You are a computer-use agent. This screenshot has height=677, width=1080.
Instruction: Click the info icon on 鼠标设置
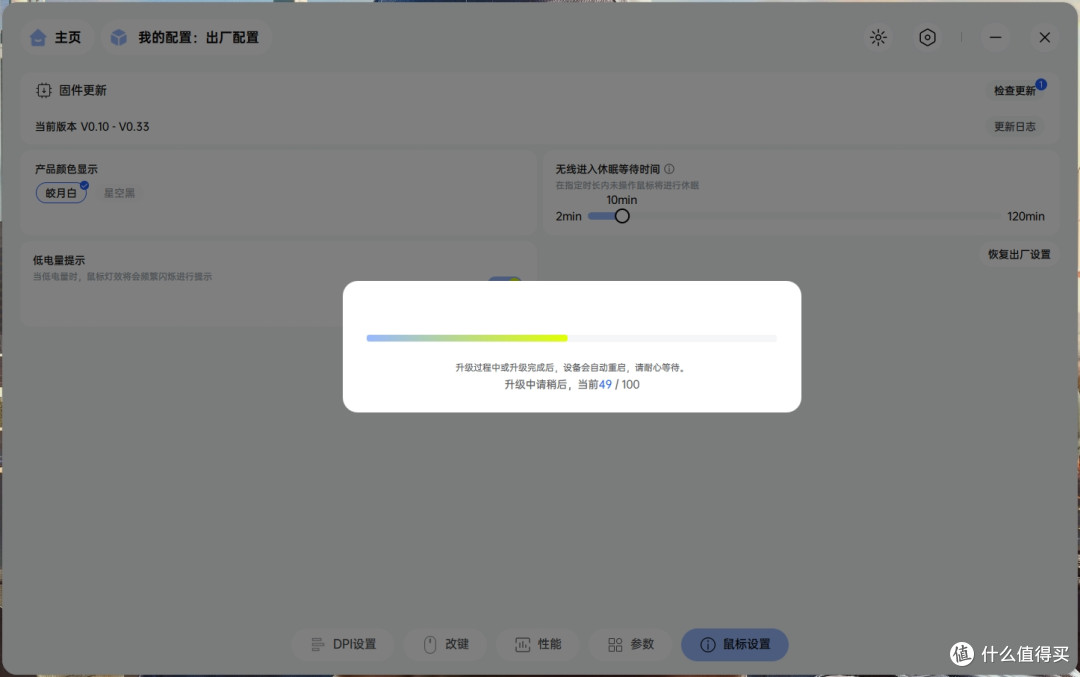click(x=707, y=644)
